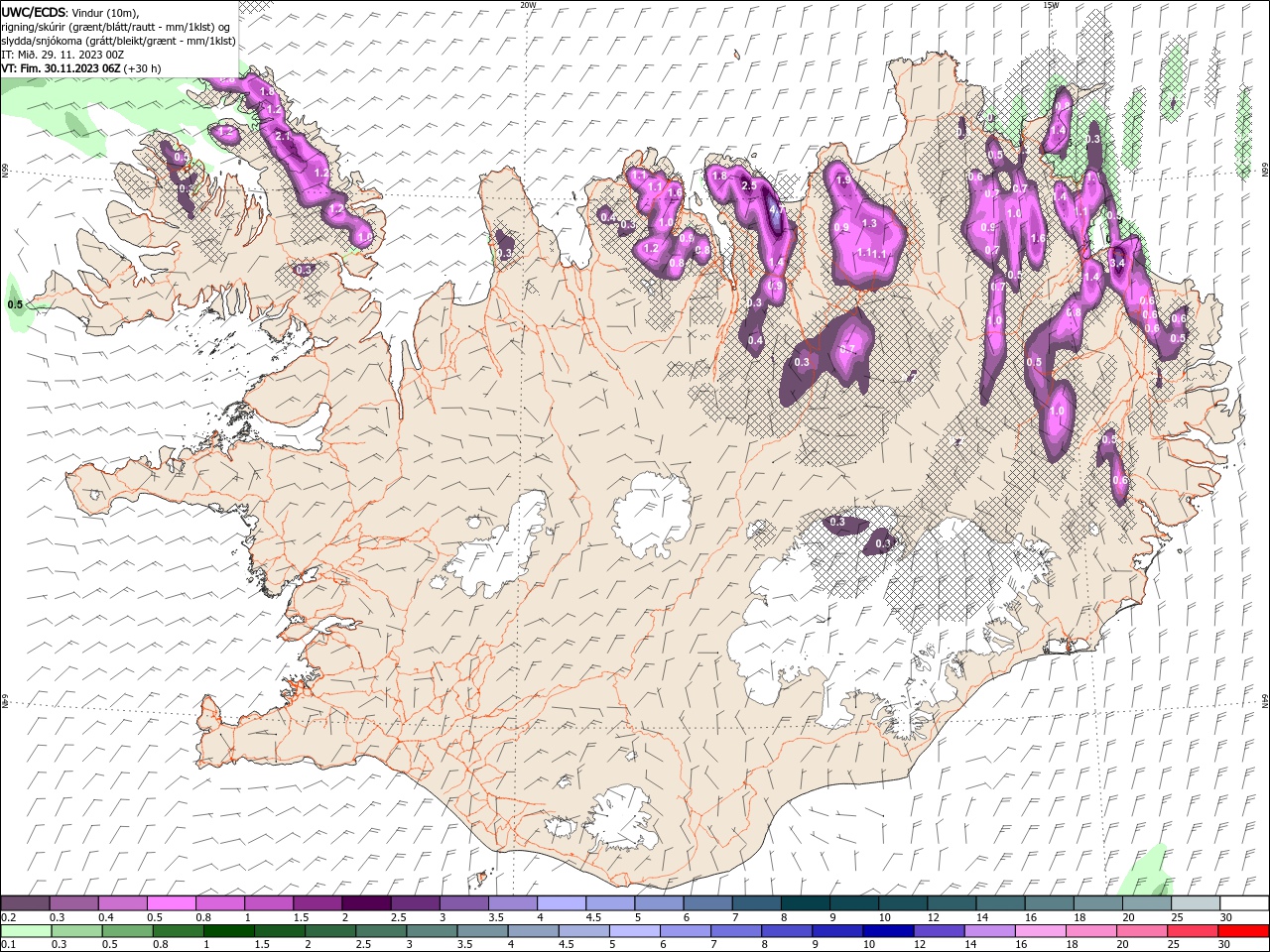This screenshot has width=1270, height=952.
Task: Click the '25' label on the rain scale
Action: point(1174,945)
